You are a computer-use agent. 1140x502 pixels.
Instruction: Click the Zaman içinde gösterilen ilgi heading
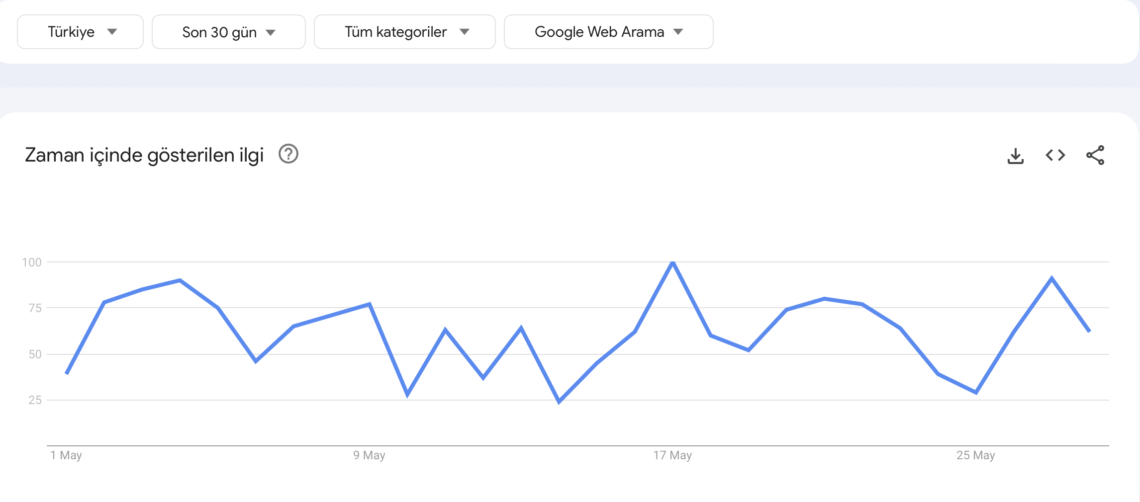[x=144, y=155]
